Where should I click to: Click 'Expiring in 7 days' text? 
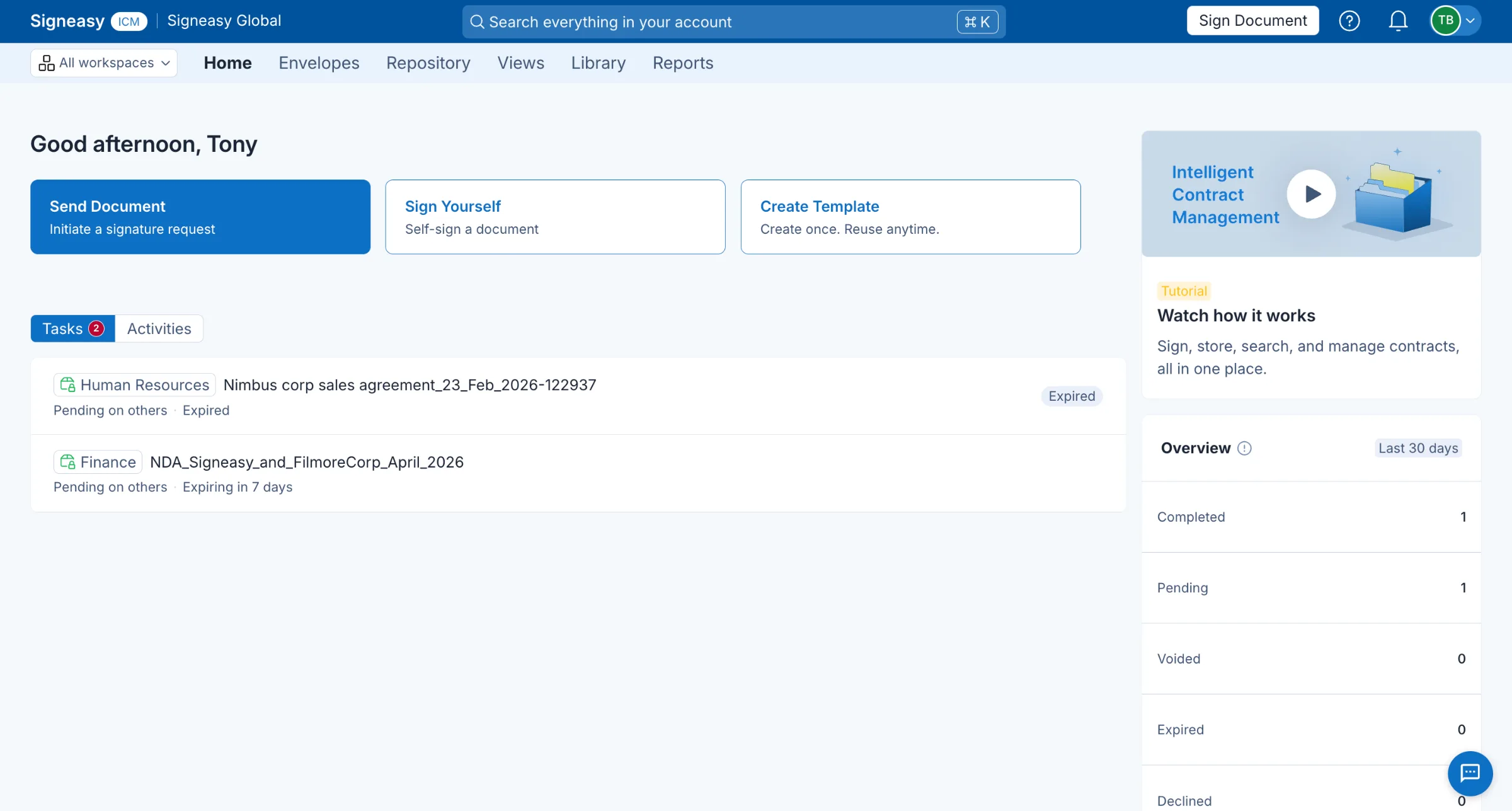coord(238,487)
